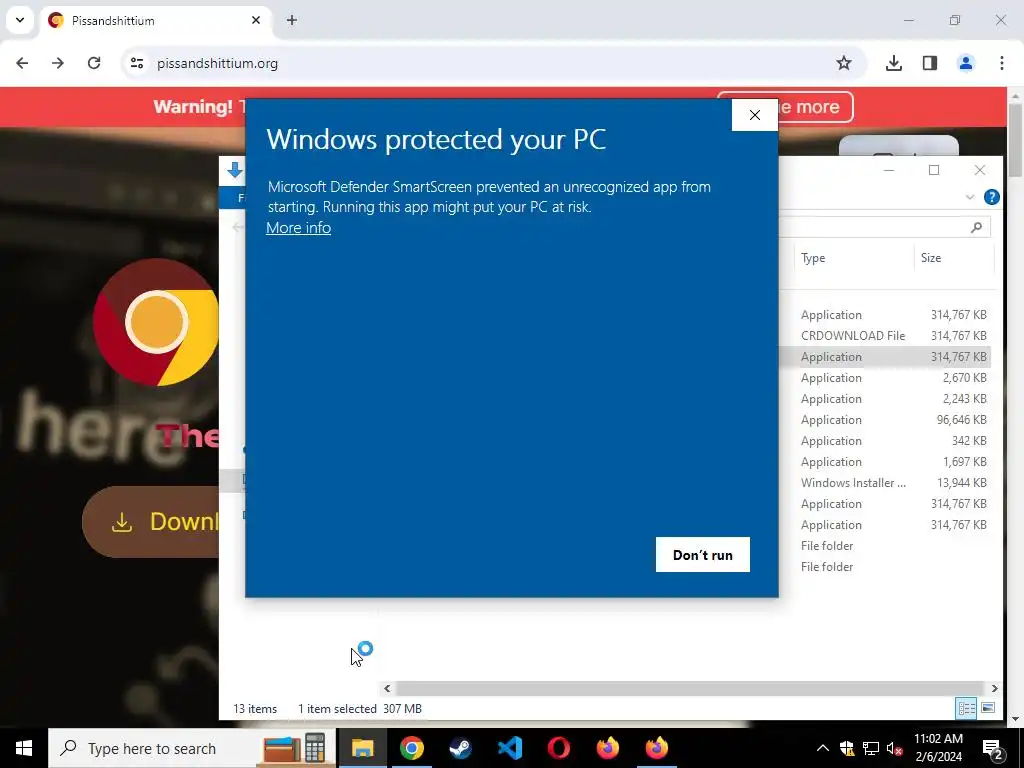The image size is (1024, 768).
Task: Switch File Explorer to large icons view
Action: tap(988, 708)
